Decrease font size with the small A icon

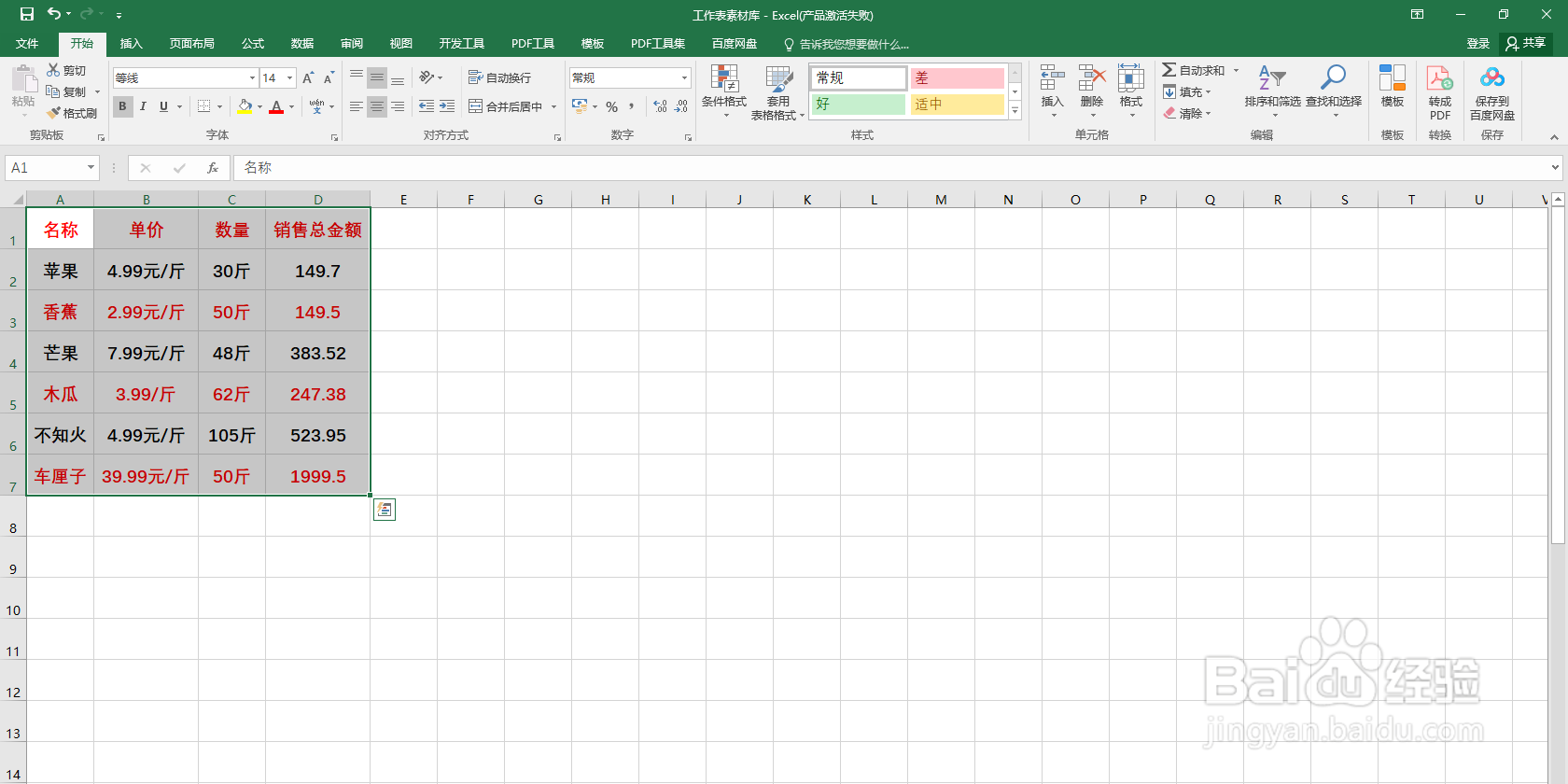pos(329,77)
